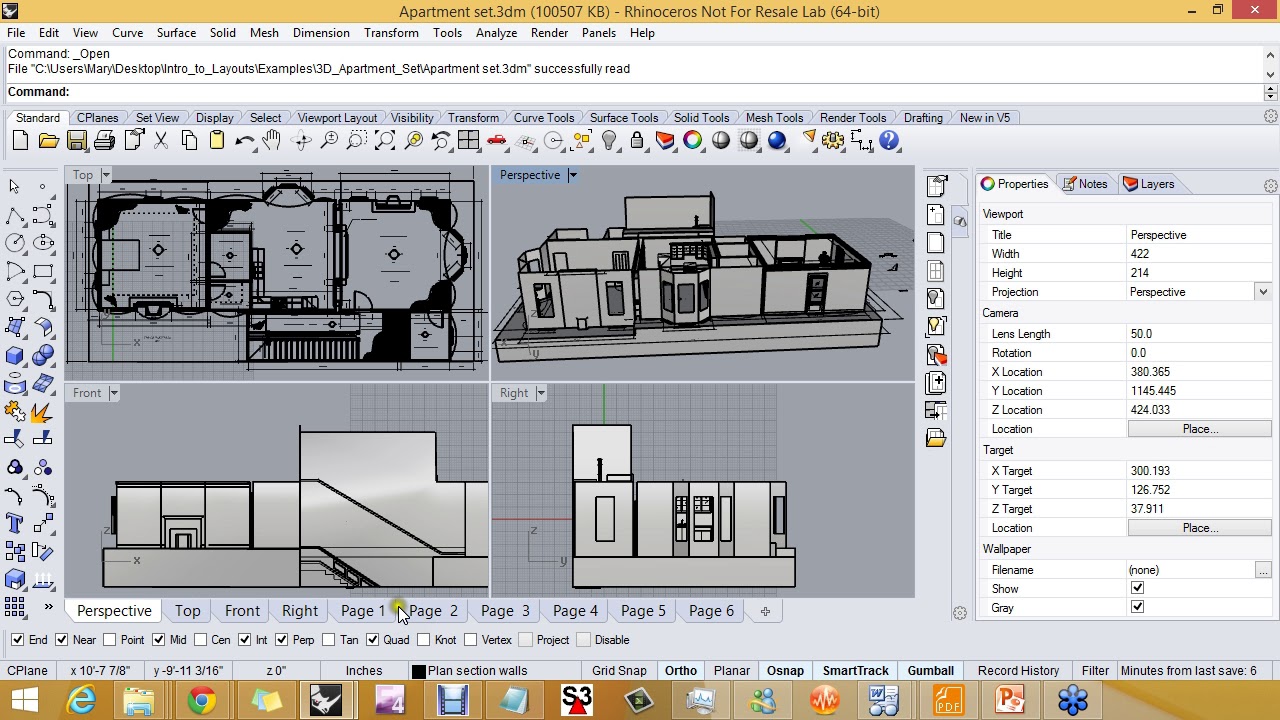The image size is (1280, 720).
Task: Switch to the Notes panel tab
Action: pyautogui.click(x=1084, y=184)
